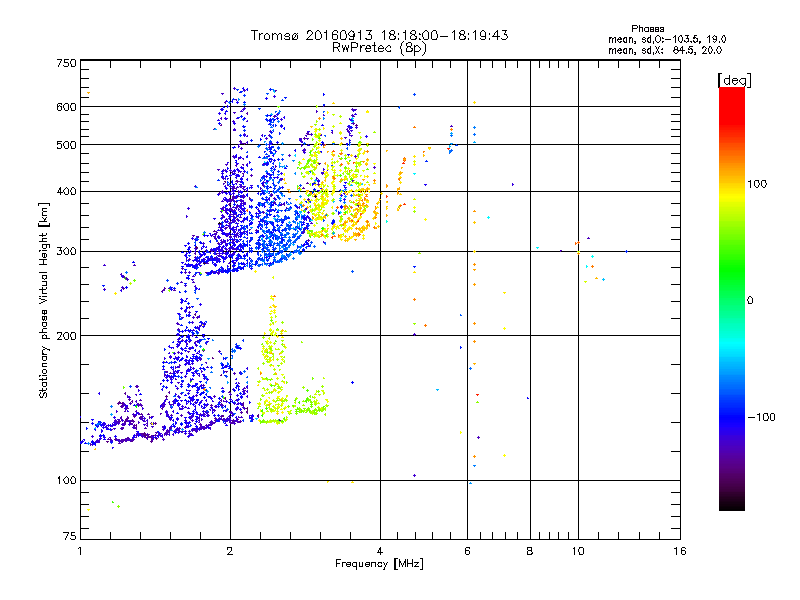The height and width of the screenshot is (600, 800).
Task: Click the x-axis tick label '2'
Action: coord(230,551)
